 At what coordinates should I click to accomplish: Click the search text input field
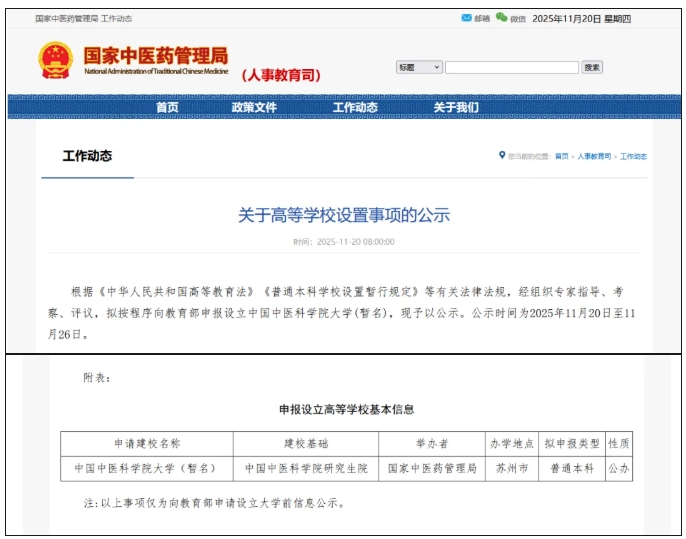coord(512,67)
